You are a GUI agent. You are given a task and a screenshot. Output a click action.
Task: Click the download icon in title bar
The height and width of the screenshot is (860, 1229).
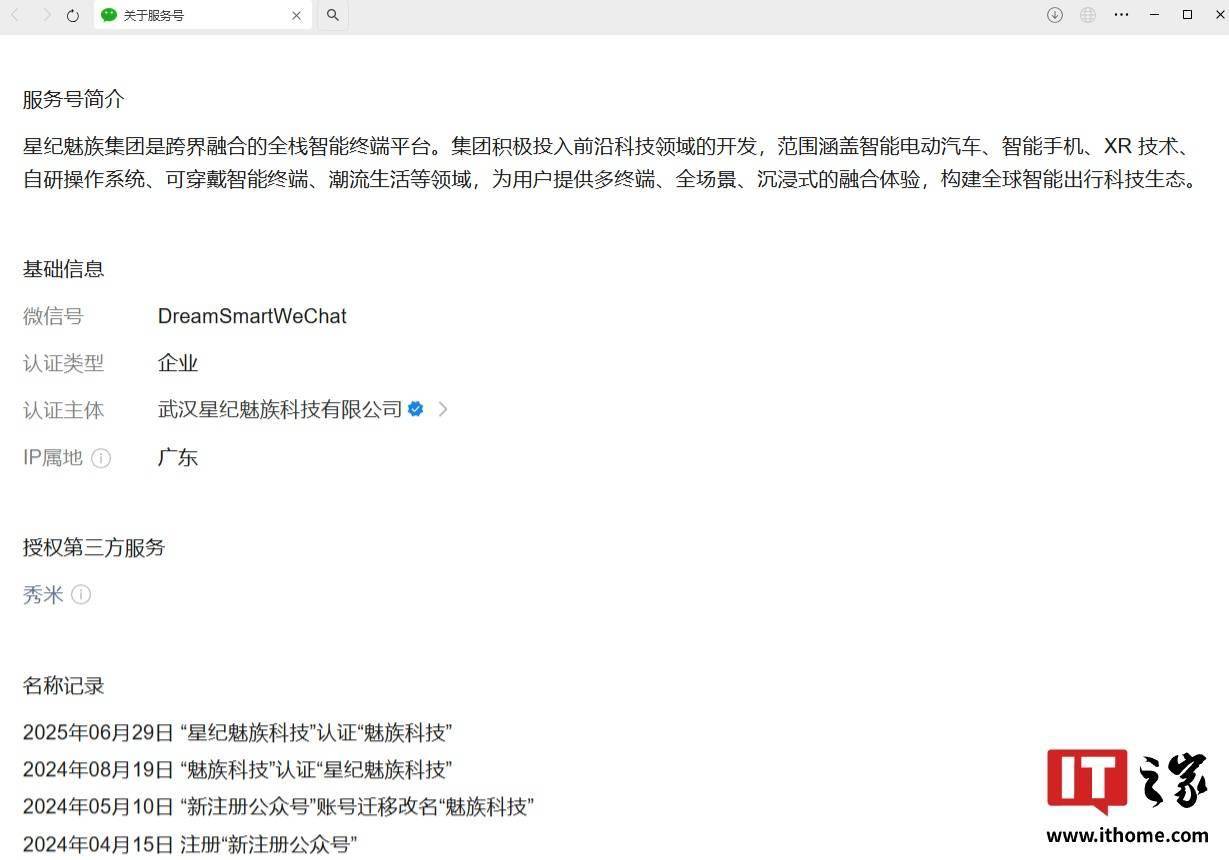click(x=1055, y=15)
